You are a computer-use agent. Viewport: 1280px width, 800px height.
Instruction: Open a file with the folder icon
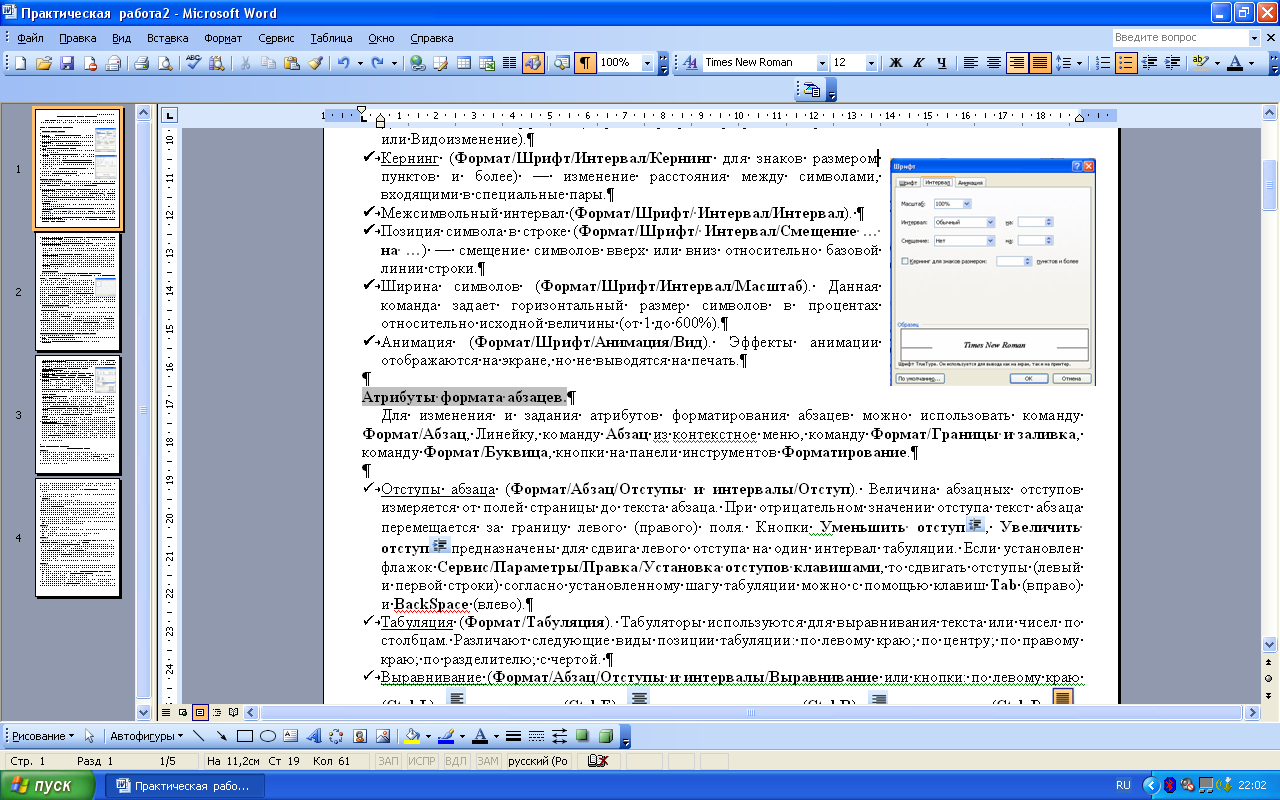44,62
